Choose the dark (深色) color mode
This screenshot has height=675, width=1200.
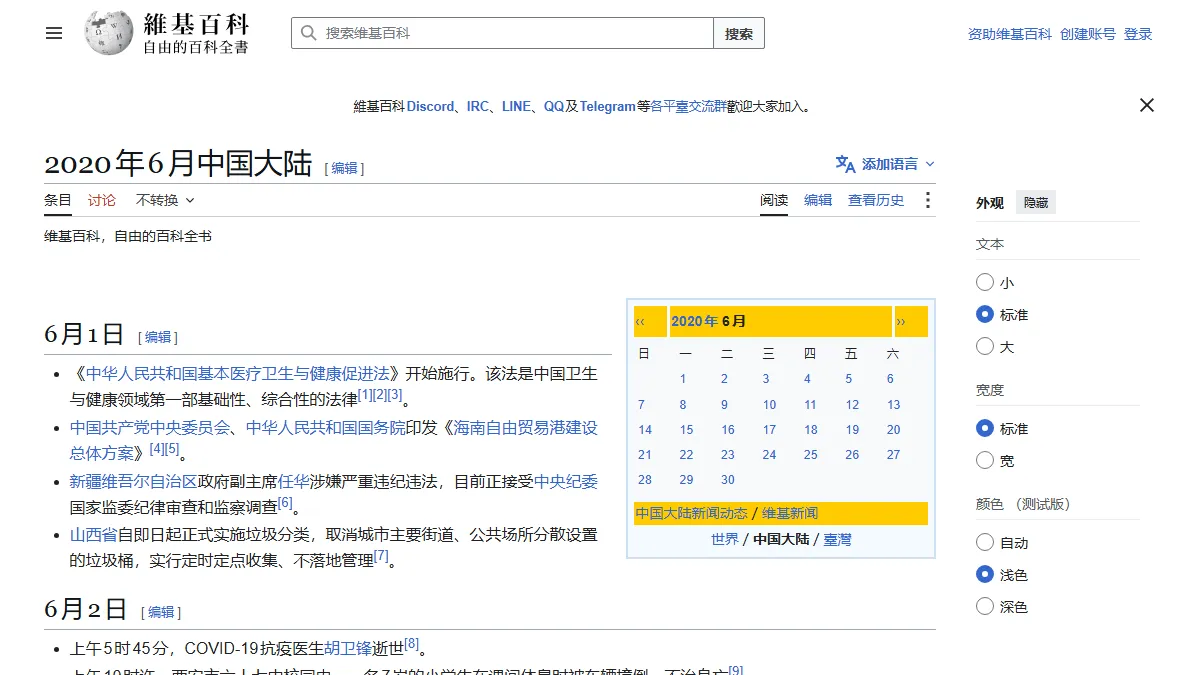985,607
